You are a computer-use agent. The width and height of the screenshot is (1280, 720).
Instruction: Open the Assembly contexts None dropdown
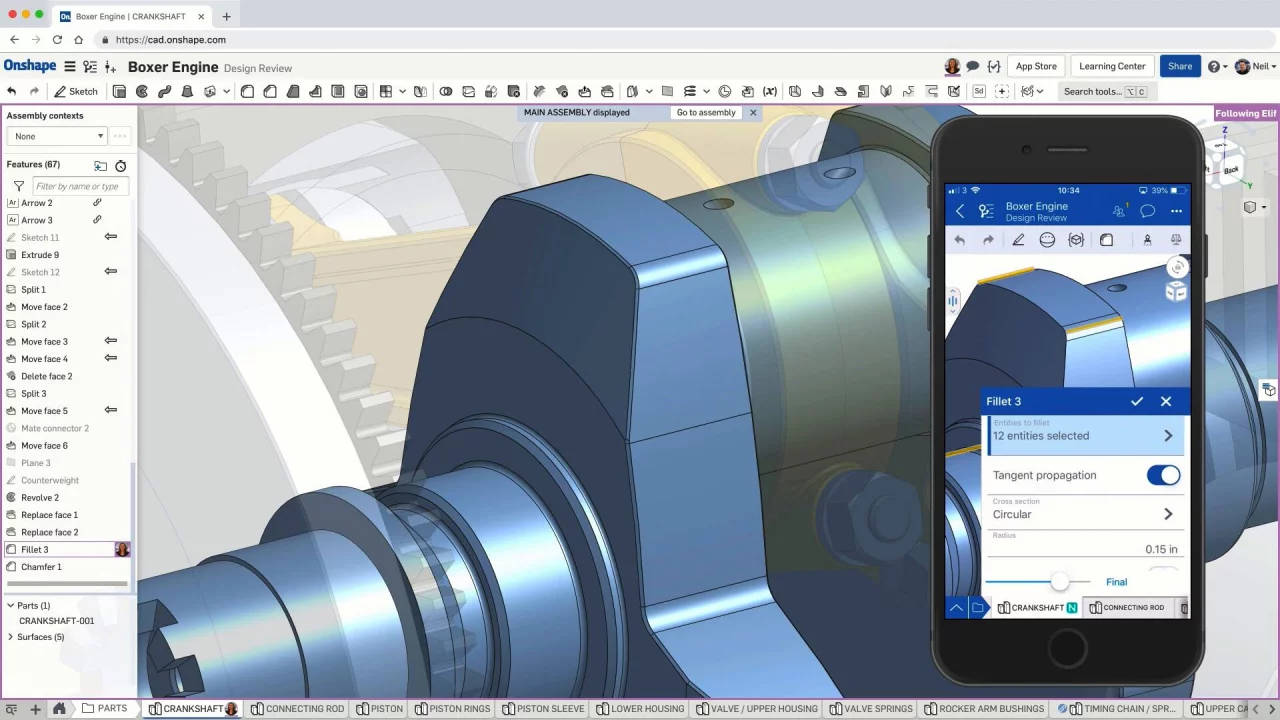coord(55,136)
